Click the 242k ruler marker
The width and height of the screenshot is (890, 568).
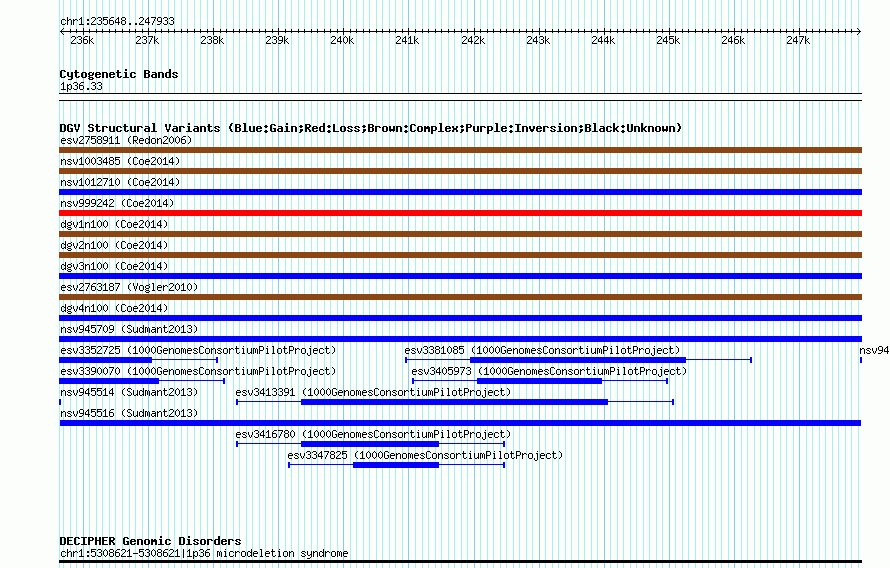[x=473, y=40]
